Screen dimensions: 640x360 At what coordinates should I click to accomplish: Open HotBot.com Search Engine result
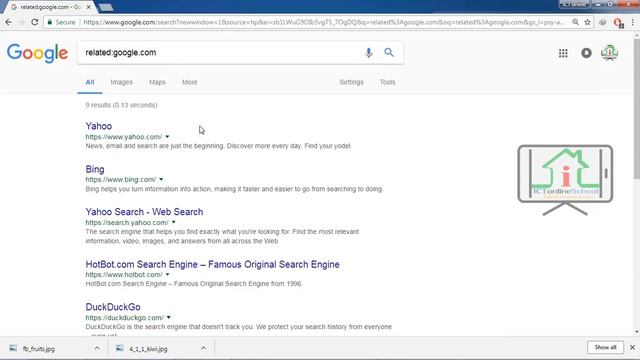[x=212, y=264]
